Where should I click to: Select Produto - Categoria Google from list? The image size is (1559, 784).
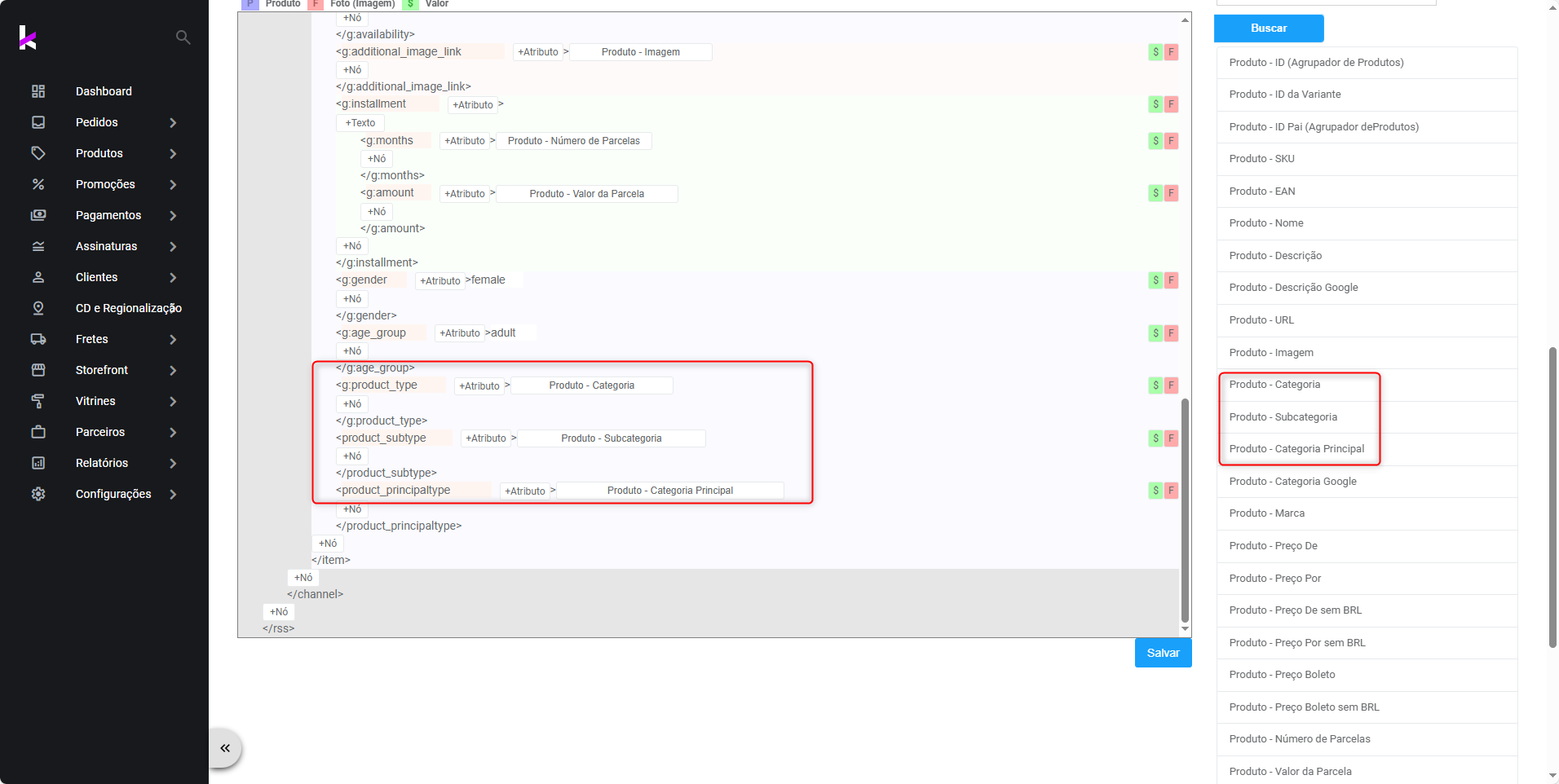pyautogui.click(x=1292, y=482)
